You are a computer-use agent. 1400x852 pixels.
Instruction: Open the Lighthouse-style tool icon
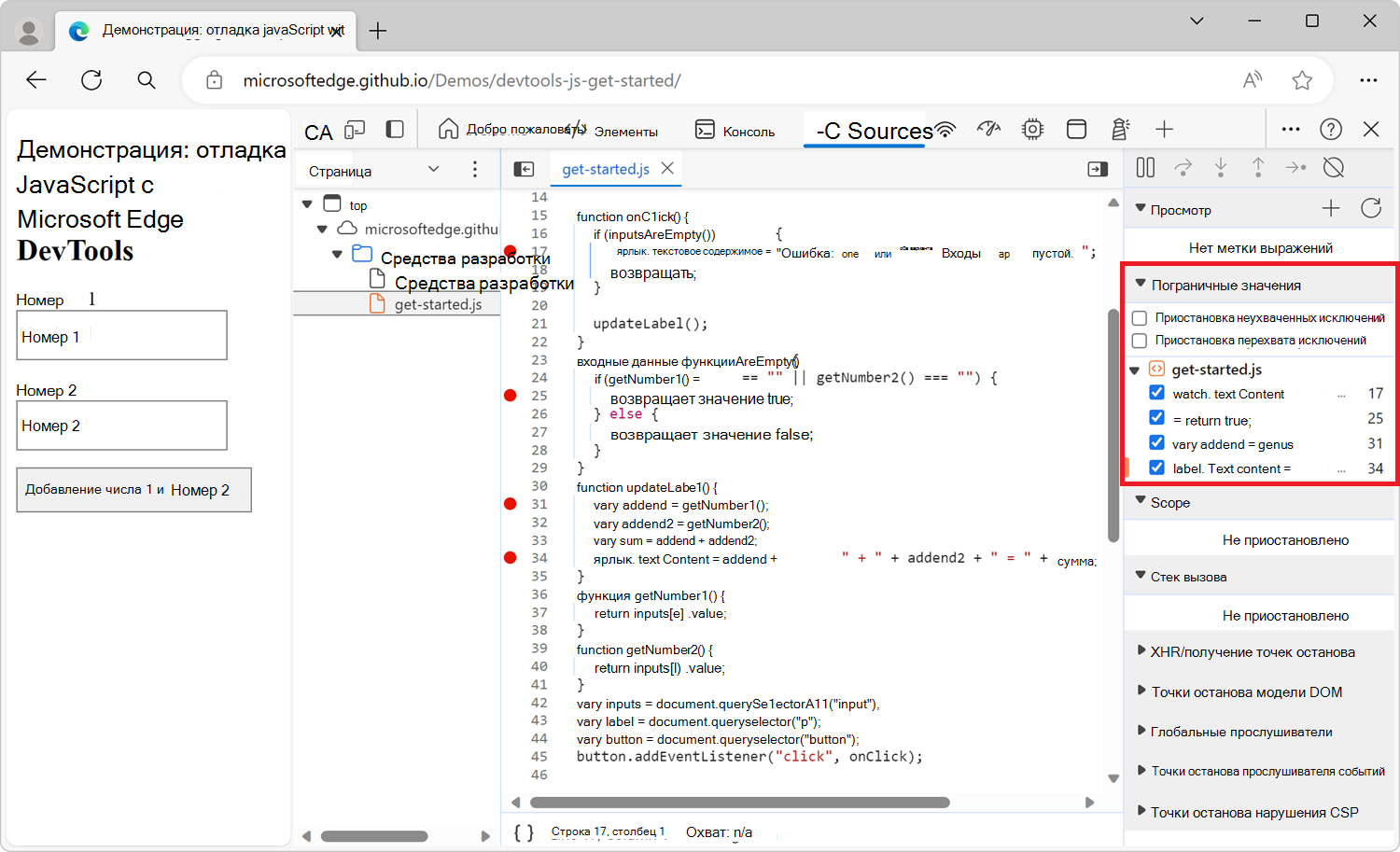point(1121,129)
